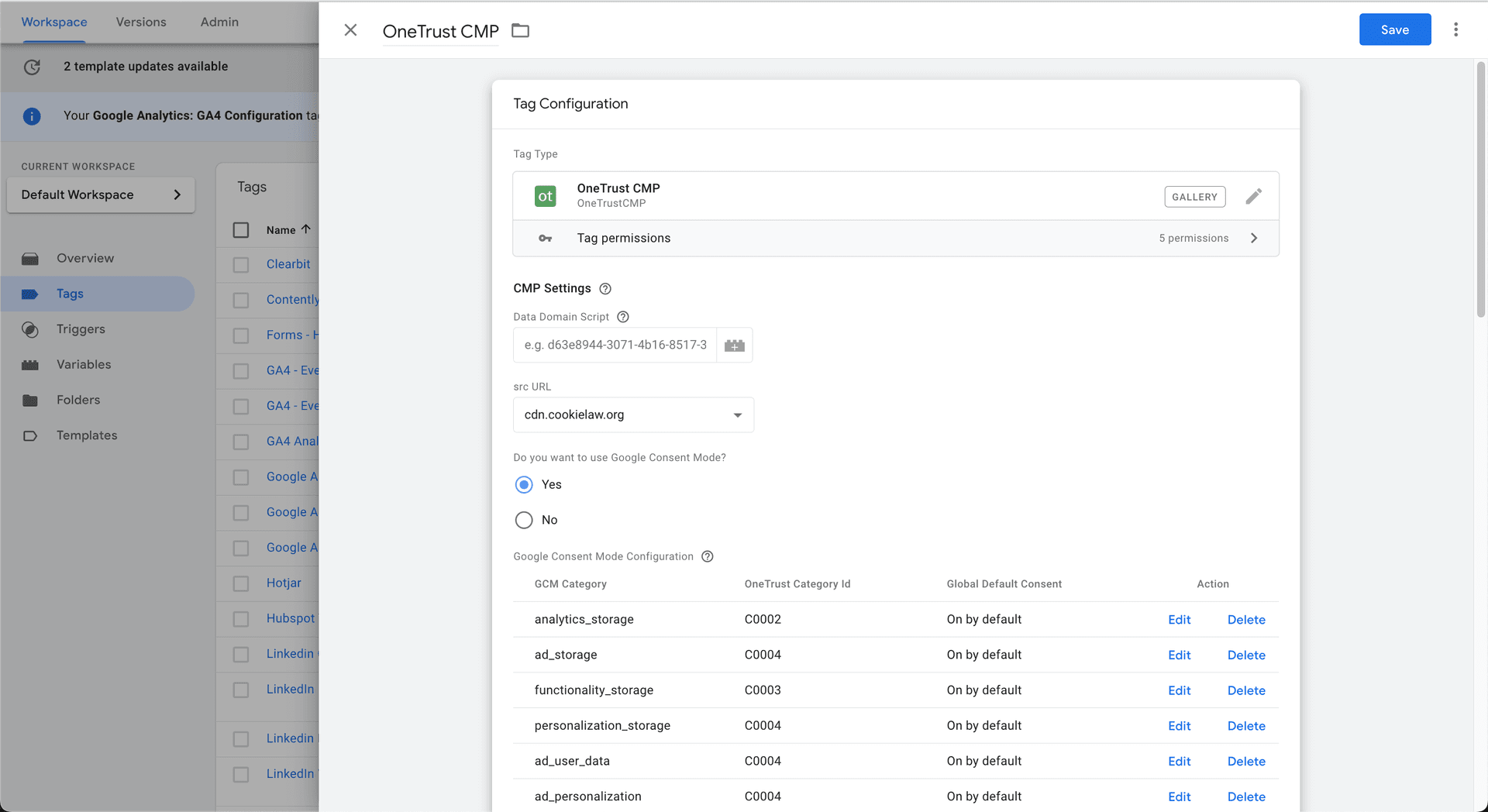Type in the Data Domain Script field
The width and height of the screenshot is (1488, 812).
coord(615,346)
